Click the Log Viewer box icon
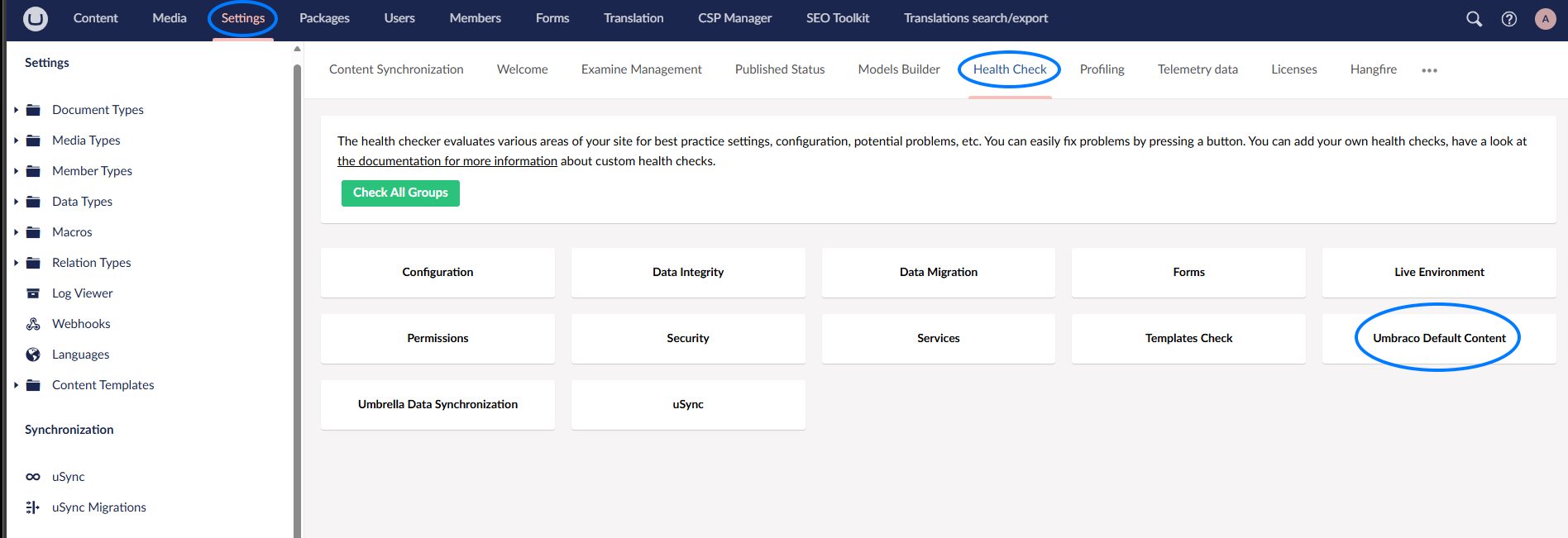This screenshot has width=1568, height=538. click(33, 293)
